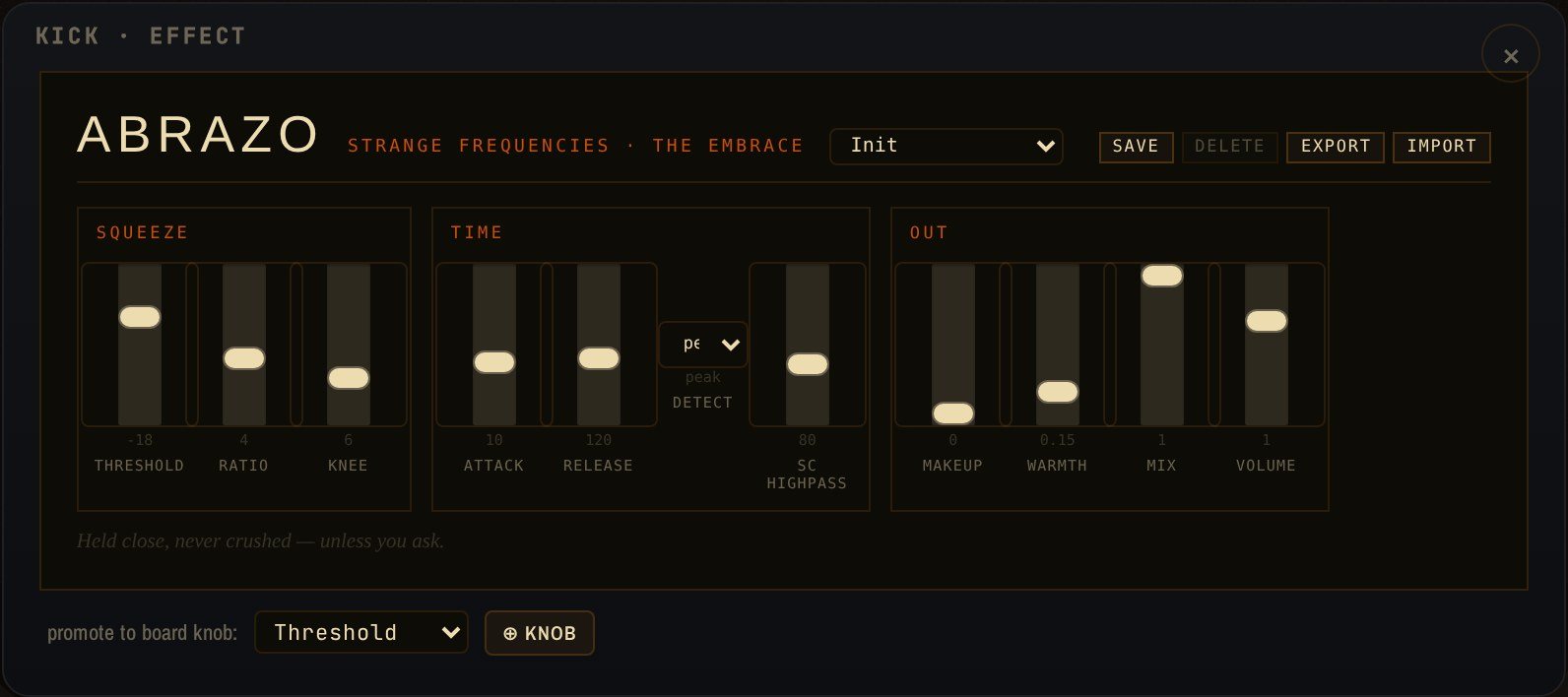Click the SC Highpass value 80
Viewport: 1568px width, 697px height.
(808, 440)
